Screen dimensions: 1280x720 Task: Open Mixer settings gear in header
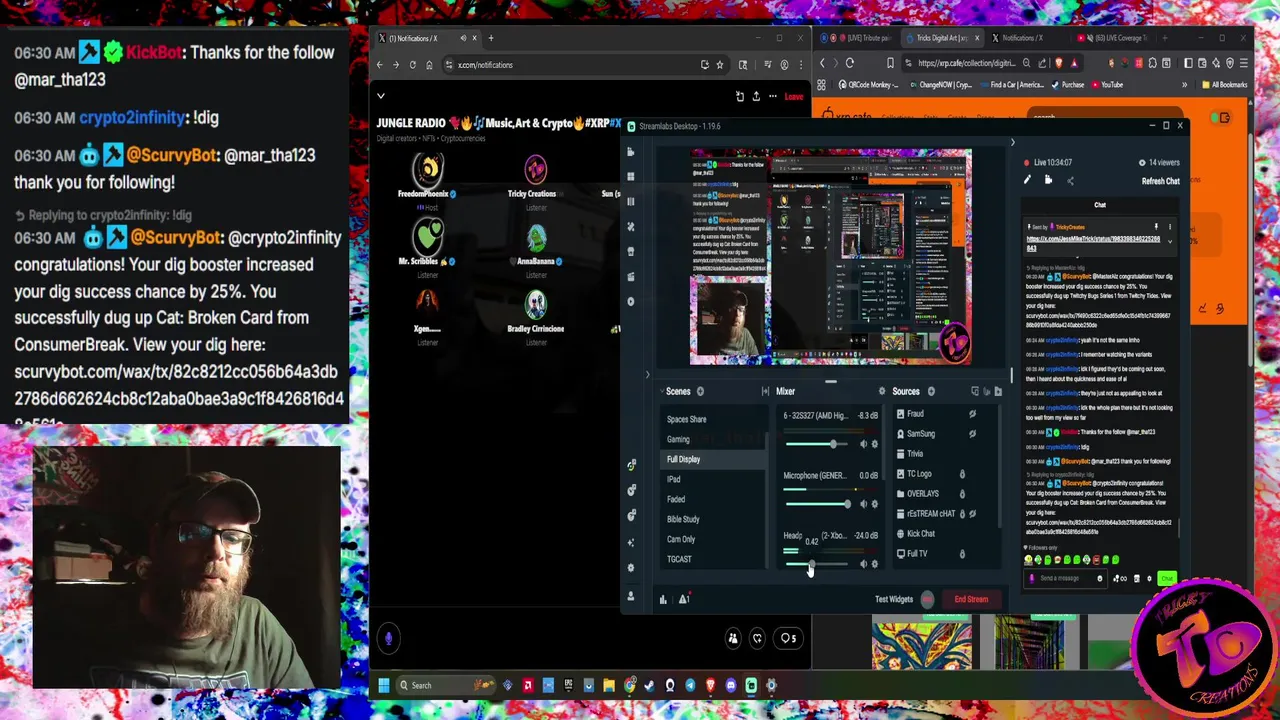(x=881, y=391)
